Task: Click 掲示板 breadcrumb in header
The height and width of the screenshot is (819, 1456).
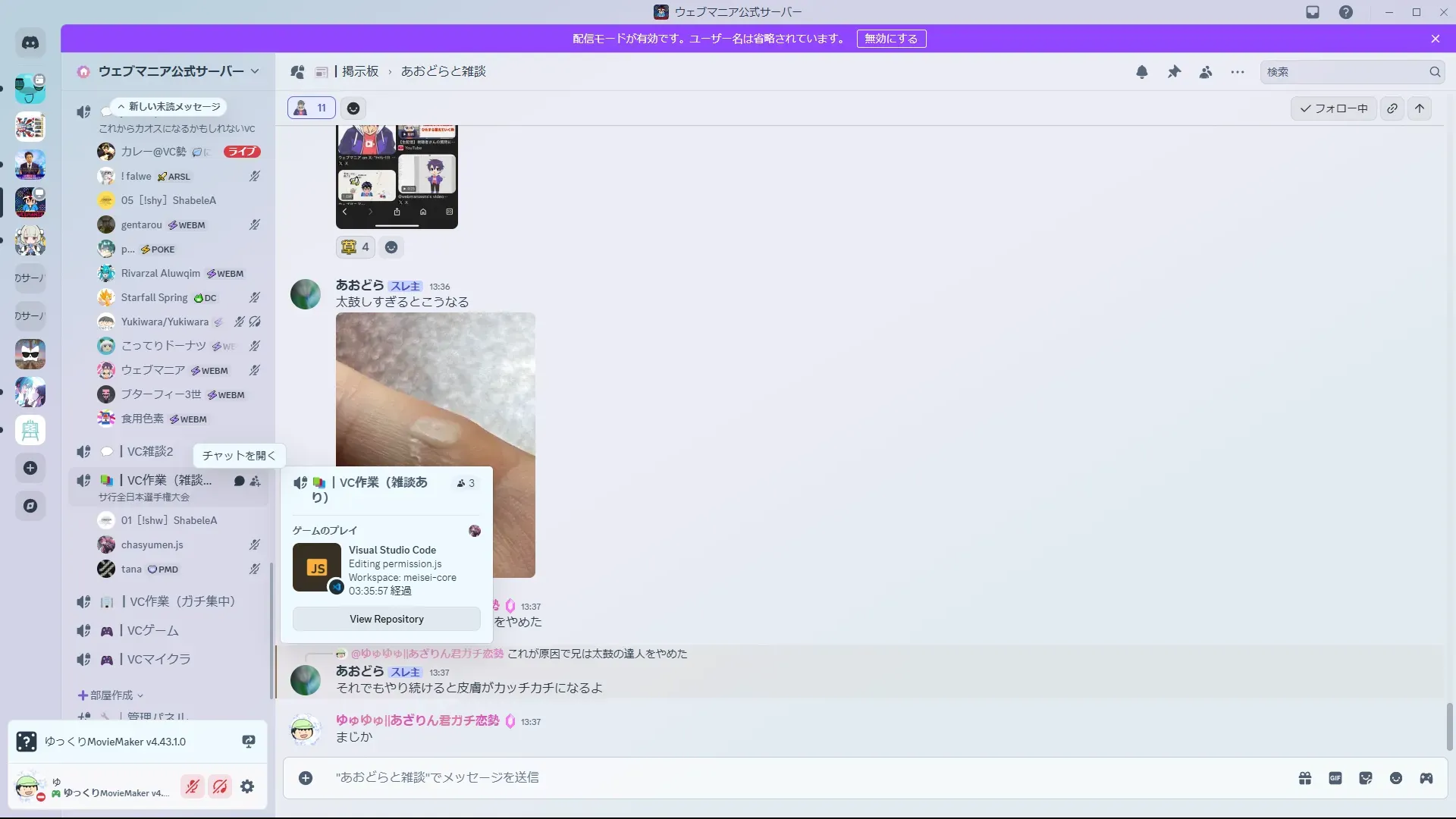Action: tap(359, 71)
